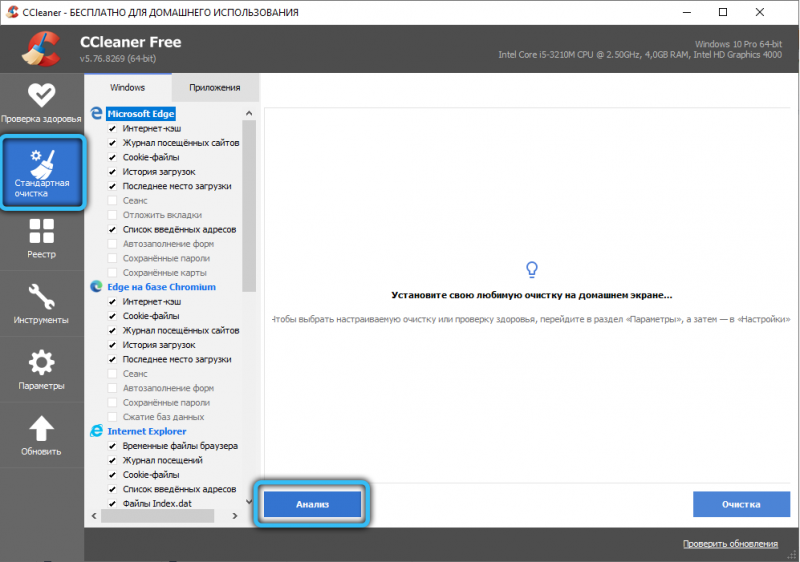This screenshot has width=800, height=562.
Task: Click the lightbulb tip icon
Action: tap(532, 269)
